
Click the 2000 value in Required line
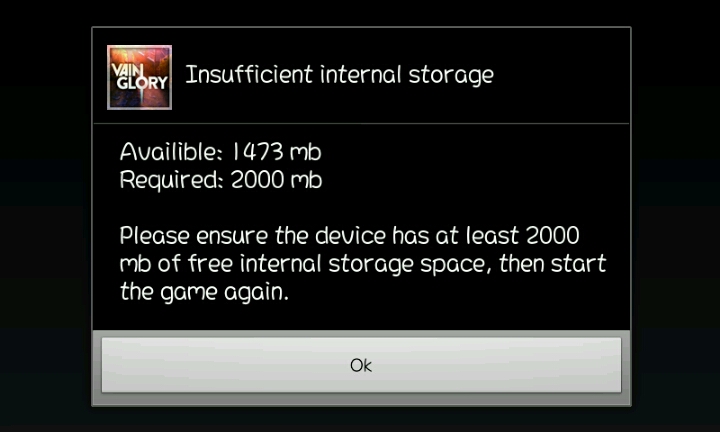click(x=257, y=180)
